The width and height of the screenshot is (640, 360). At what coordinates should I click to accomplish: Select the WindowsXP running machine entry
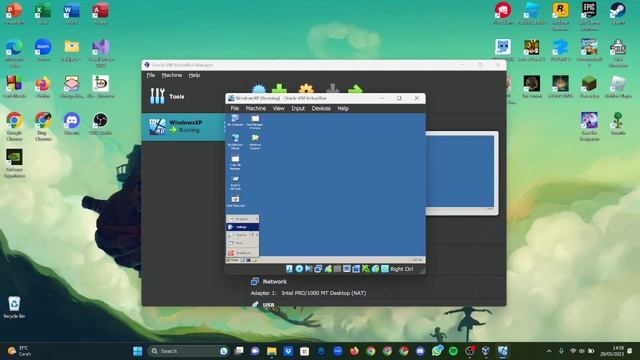click(x=183, y=127)
